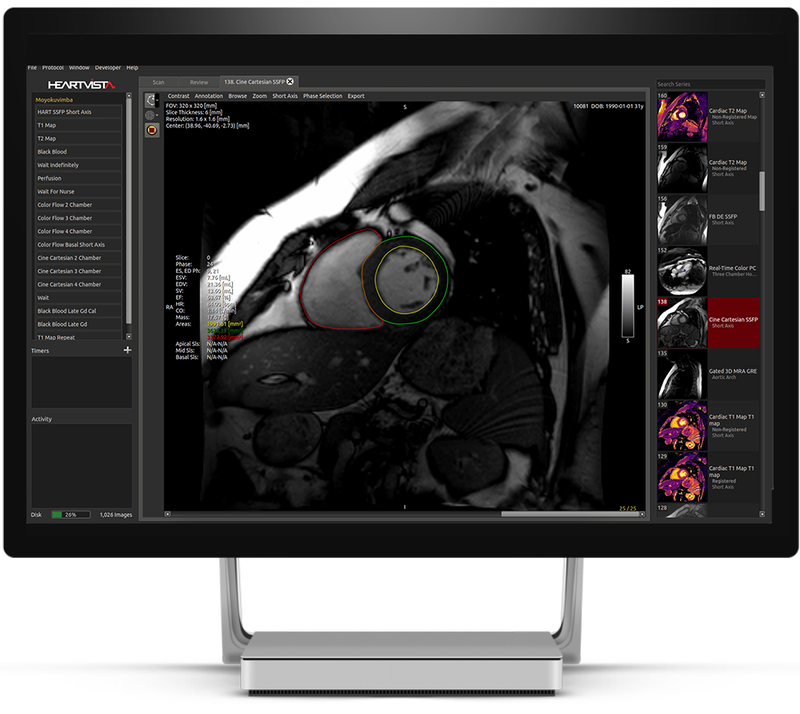The image size is (800, 714).
Task: Select Cine Cartesian 4 Chamber step
Action: [x=79, y=284]
